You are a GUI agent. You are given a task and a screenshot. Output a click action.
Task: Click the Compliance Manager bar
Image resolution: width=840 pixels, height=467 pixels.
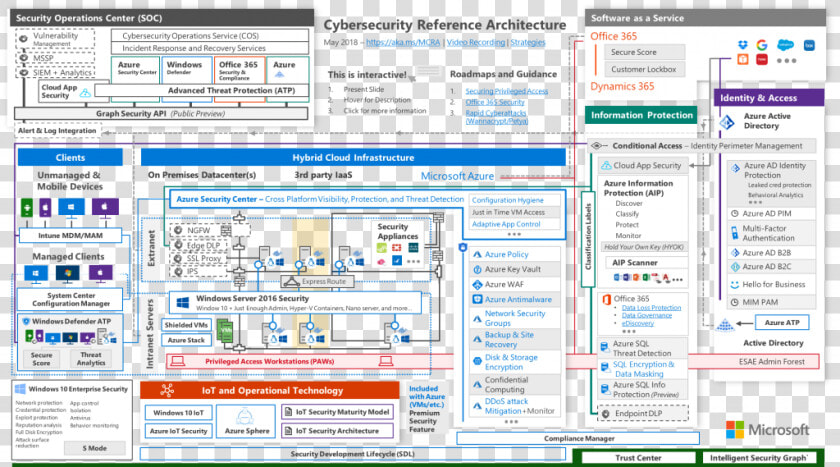click(579, 438)
